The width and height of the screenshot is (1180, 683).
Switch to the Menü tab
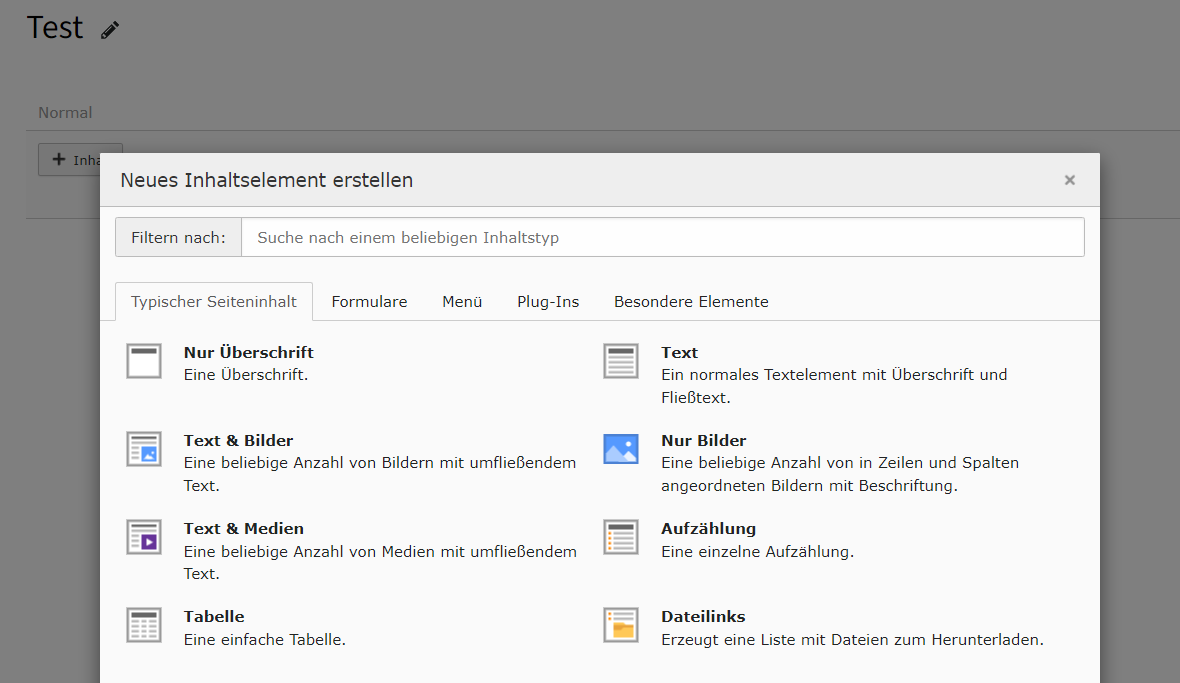coord(462,302)
